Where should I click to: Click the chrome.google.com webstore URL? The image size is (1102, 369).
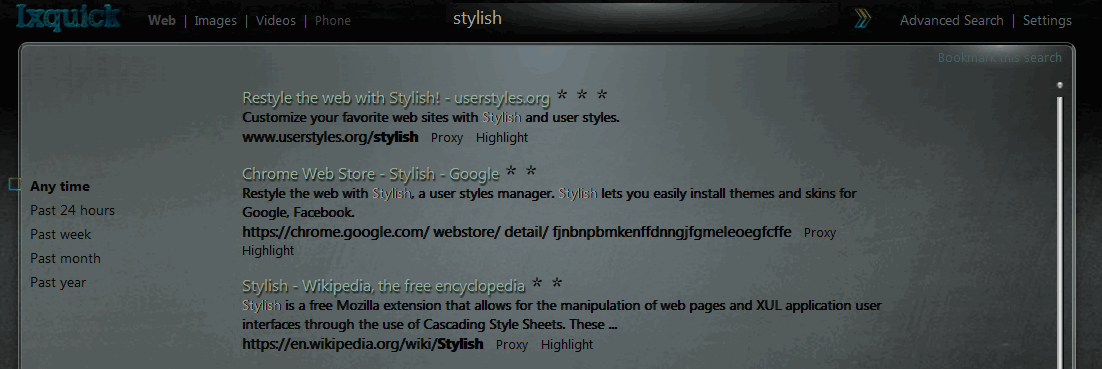coord(517,232)
